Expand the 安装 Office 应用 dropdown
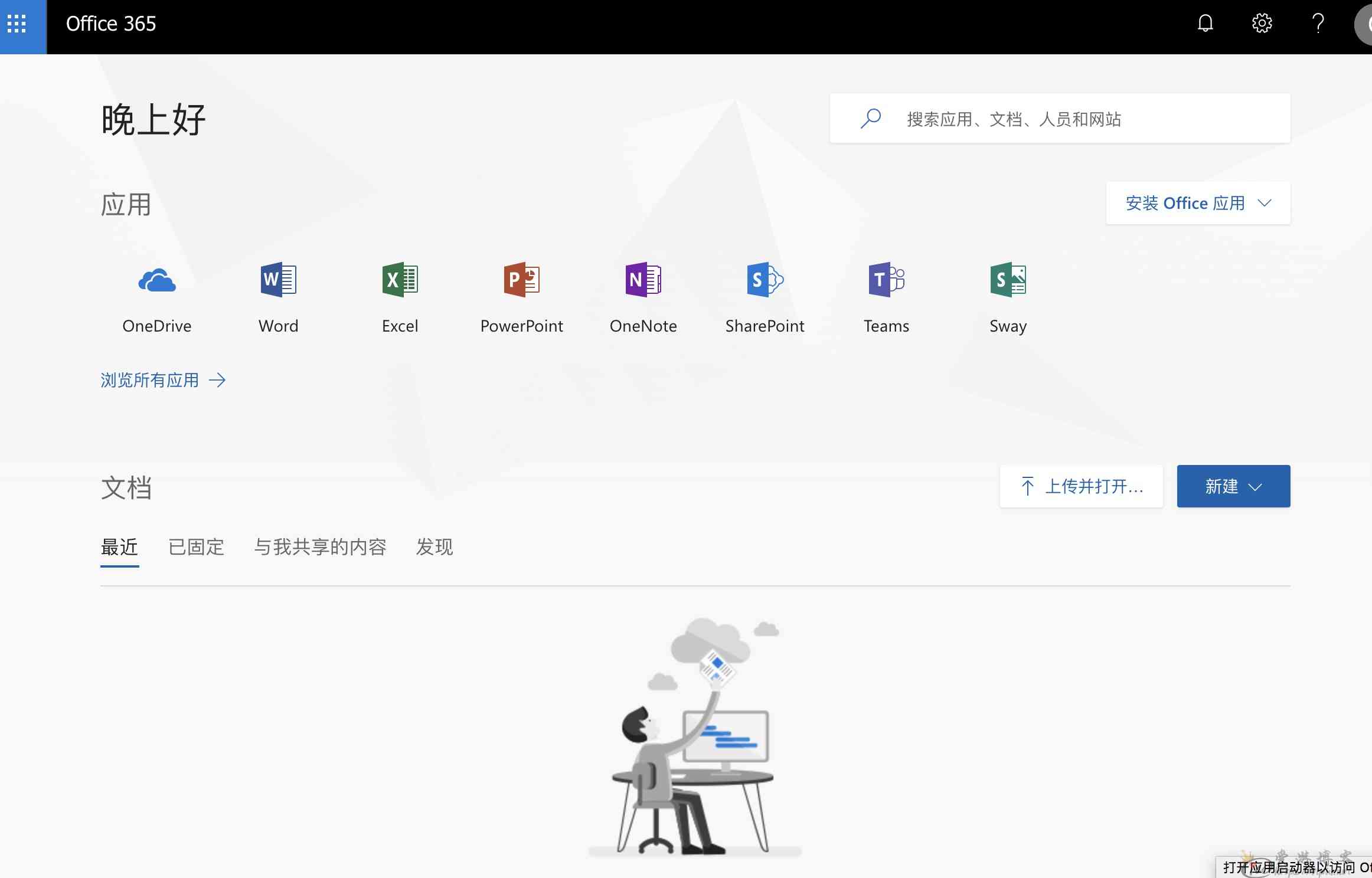This screenshot has height=878, width=1372. [x=1198, y=203]
